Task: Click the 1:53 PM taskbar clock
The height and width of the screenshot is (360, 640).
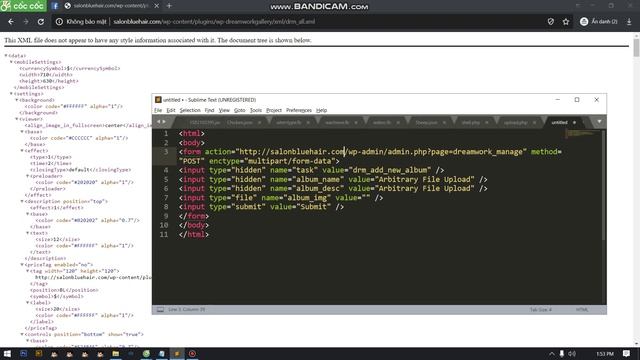Action: point(605,354)
